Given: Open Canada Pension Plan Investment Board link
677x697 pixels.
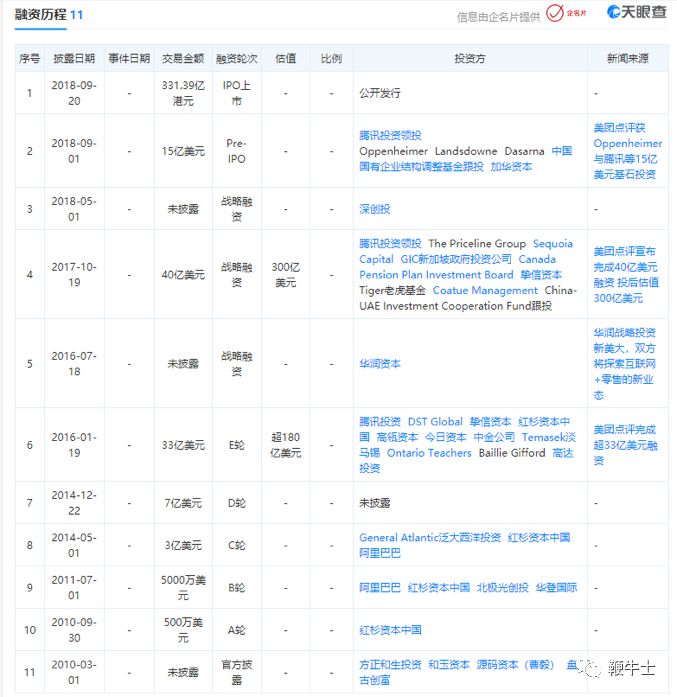Looking at the screenshot, I should pos(457,267).
